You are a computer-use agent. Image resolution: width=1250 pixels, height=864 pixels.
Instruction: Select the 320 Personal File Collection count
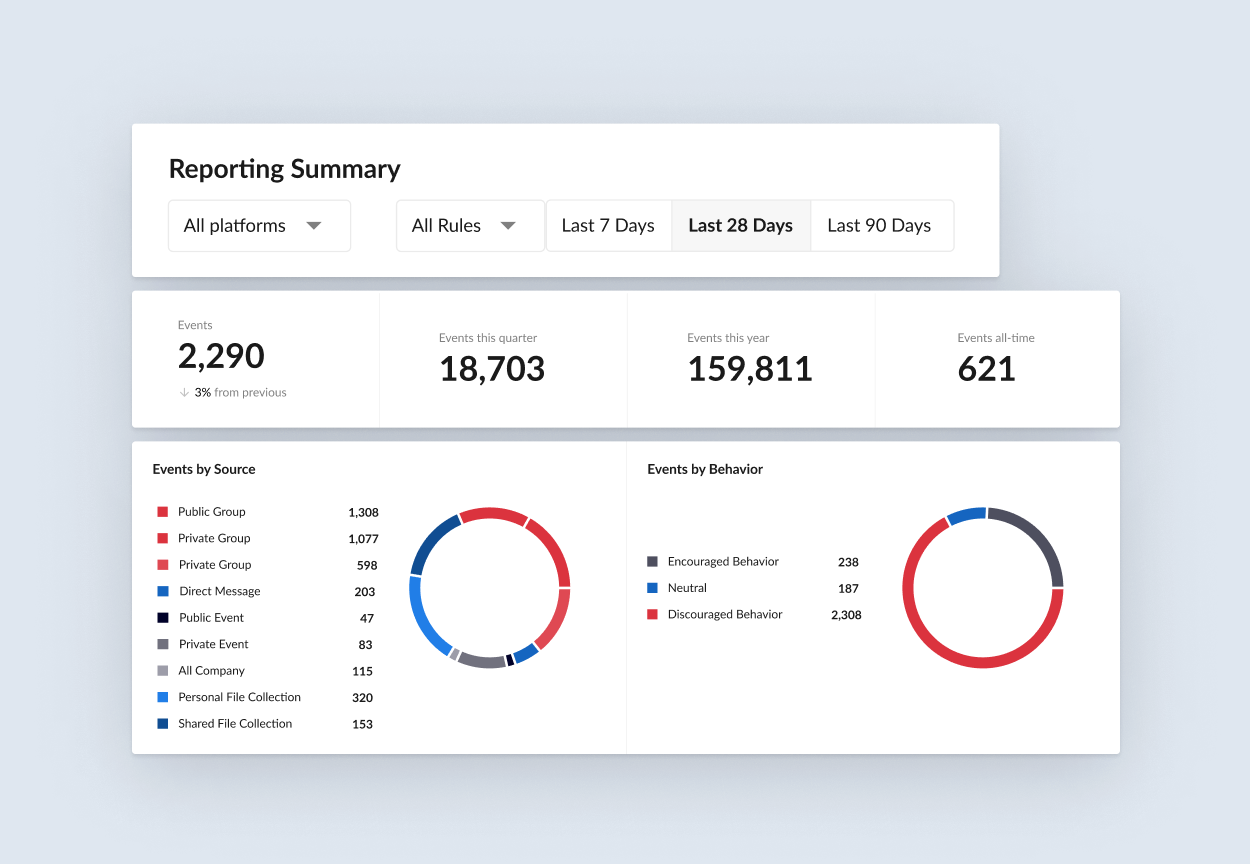(x=362, y=698)
